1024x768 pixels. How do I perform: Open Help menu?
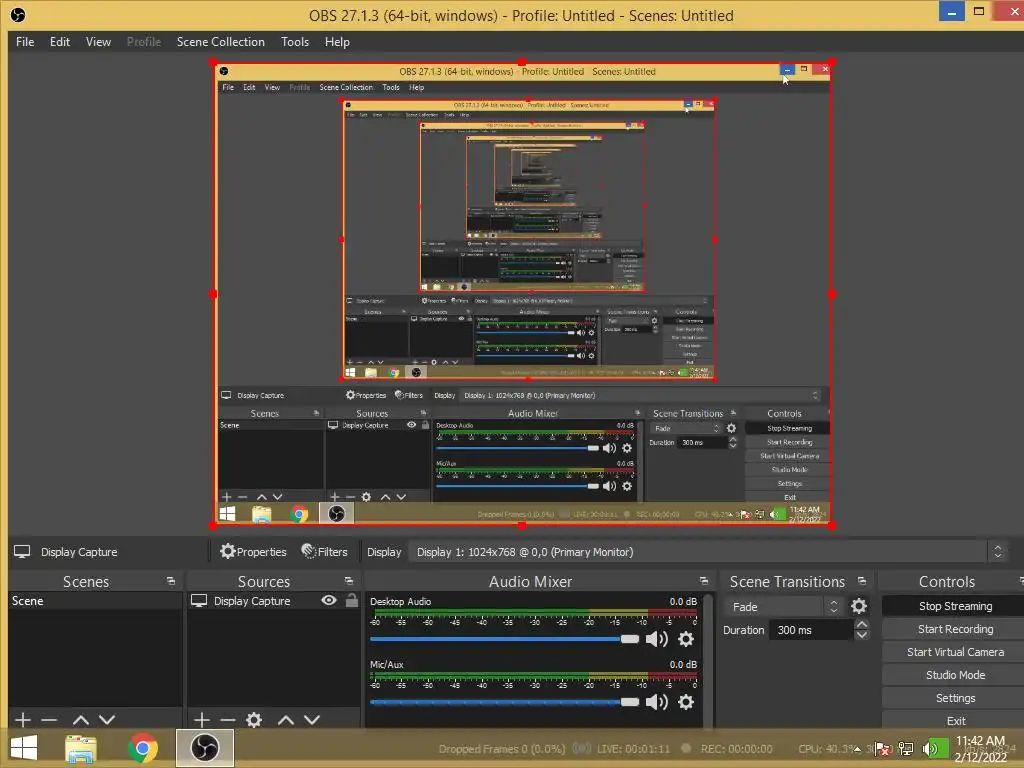[337, 42]
